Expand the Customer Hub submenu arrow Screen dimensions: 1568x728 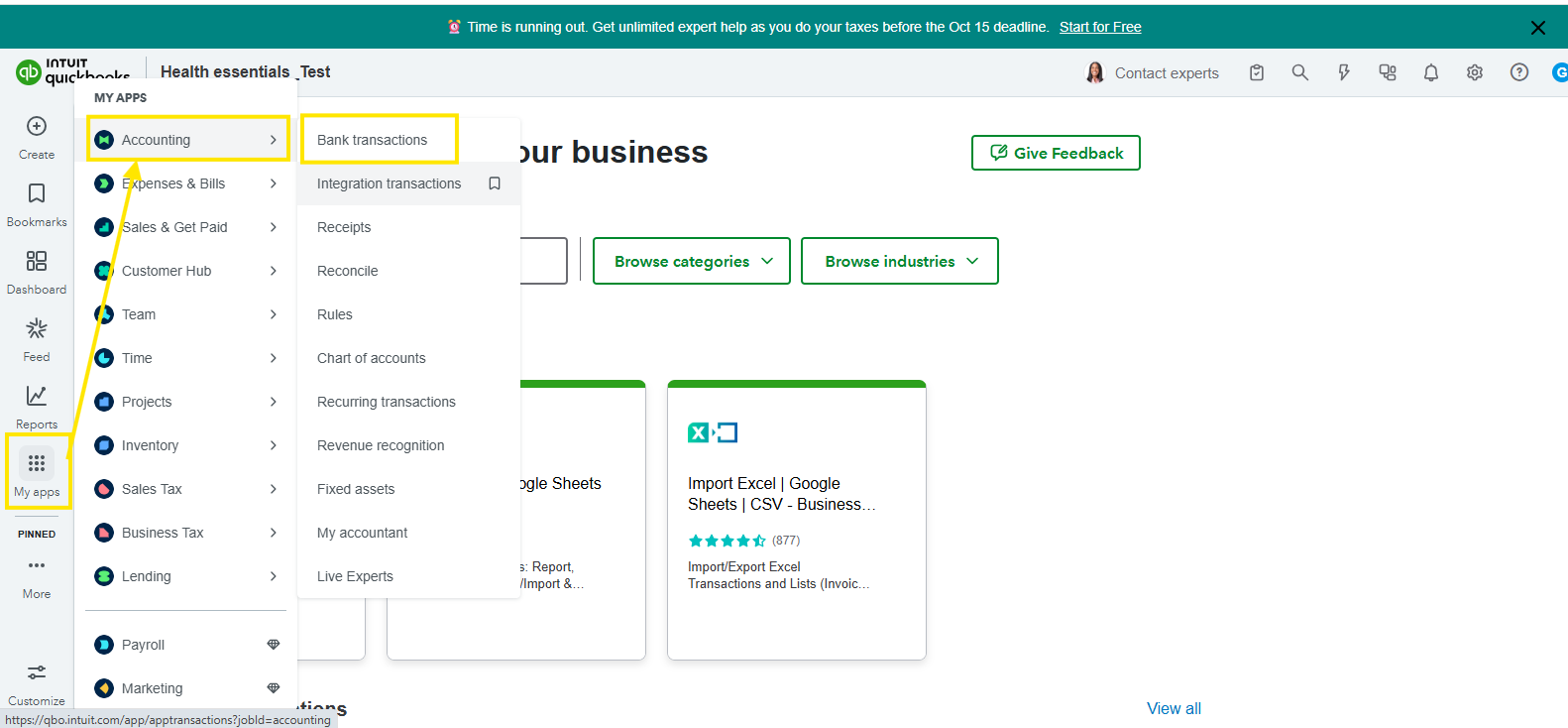tap(274, 271)
